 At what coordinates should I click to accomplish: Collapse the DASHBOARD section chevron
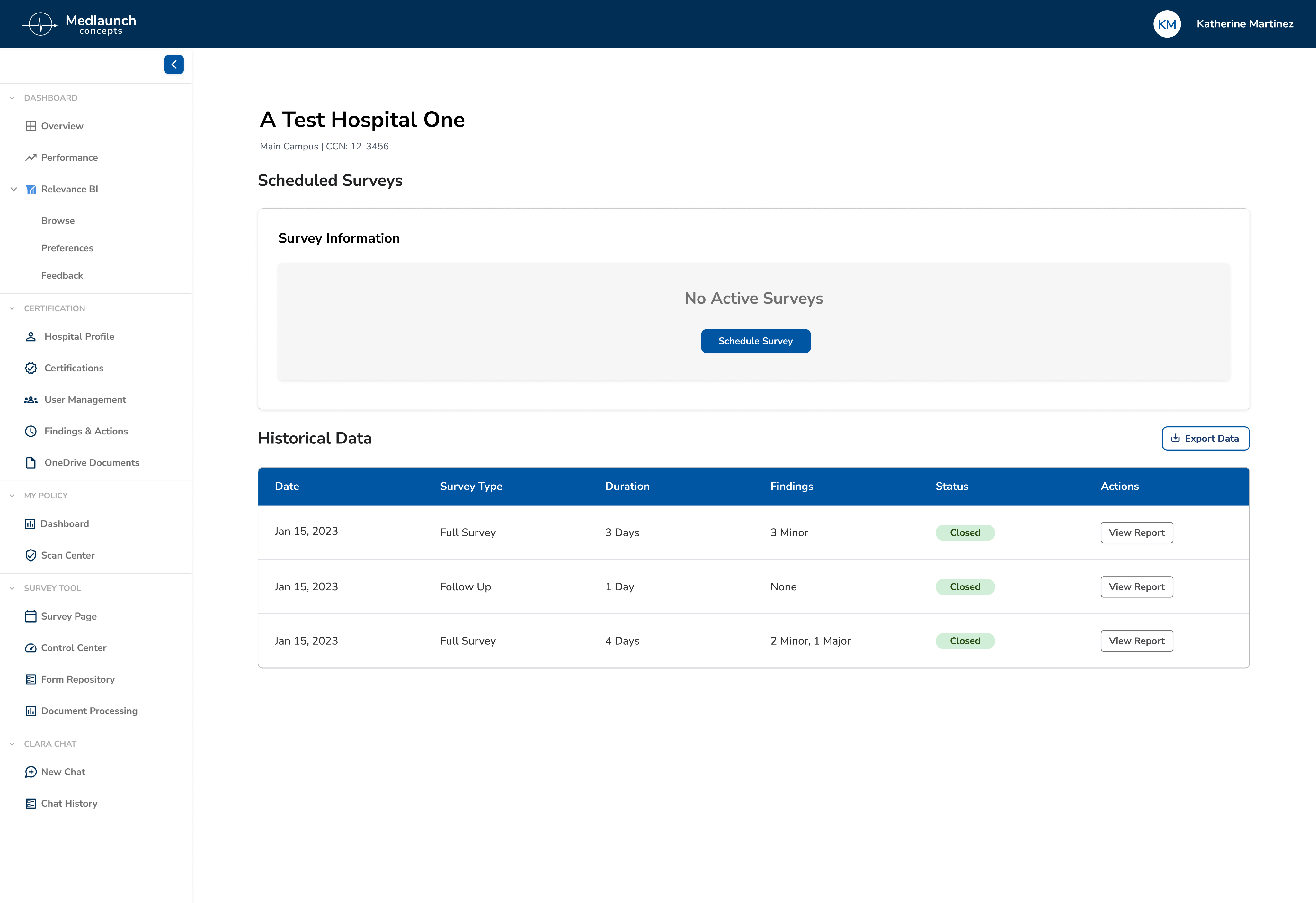(x=12, y=98)
